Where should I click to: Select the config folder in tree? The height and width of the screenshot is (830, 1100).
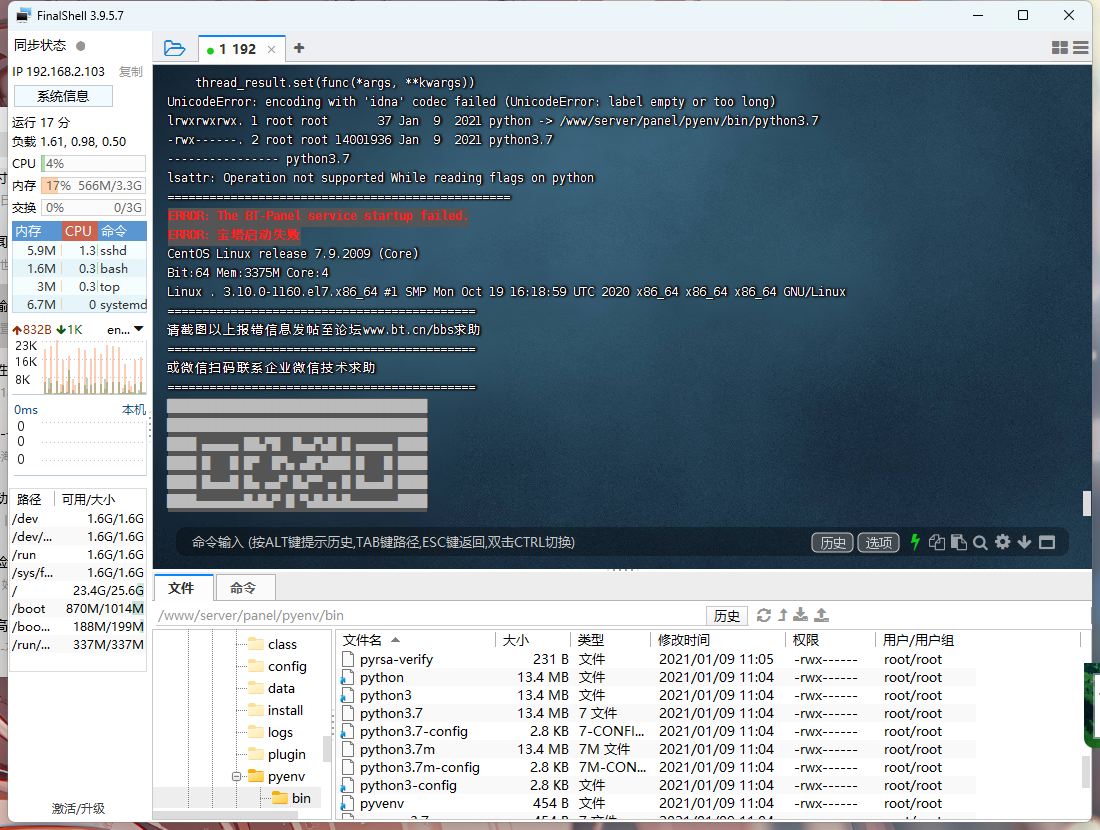(x=287, y=666)
